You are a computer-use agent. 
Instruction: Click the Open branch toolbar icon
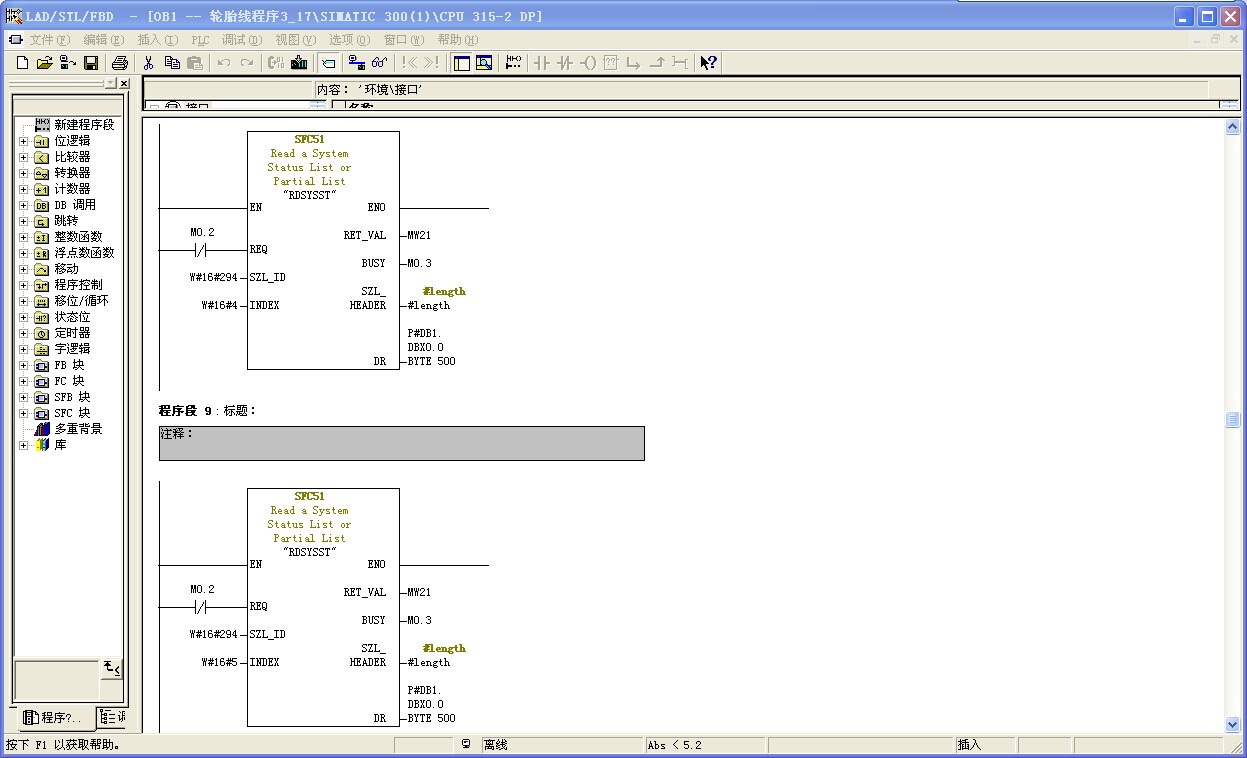click(x=634, y=63)
